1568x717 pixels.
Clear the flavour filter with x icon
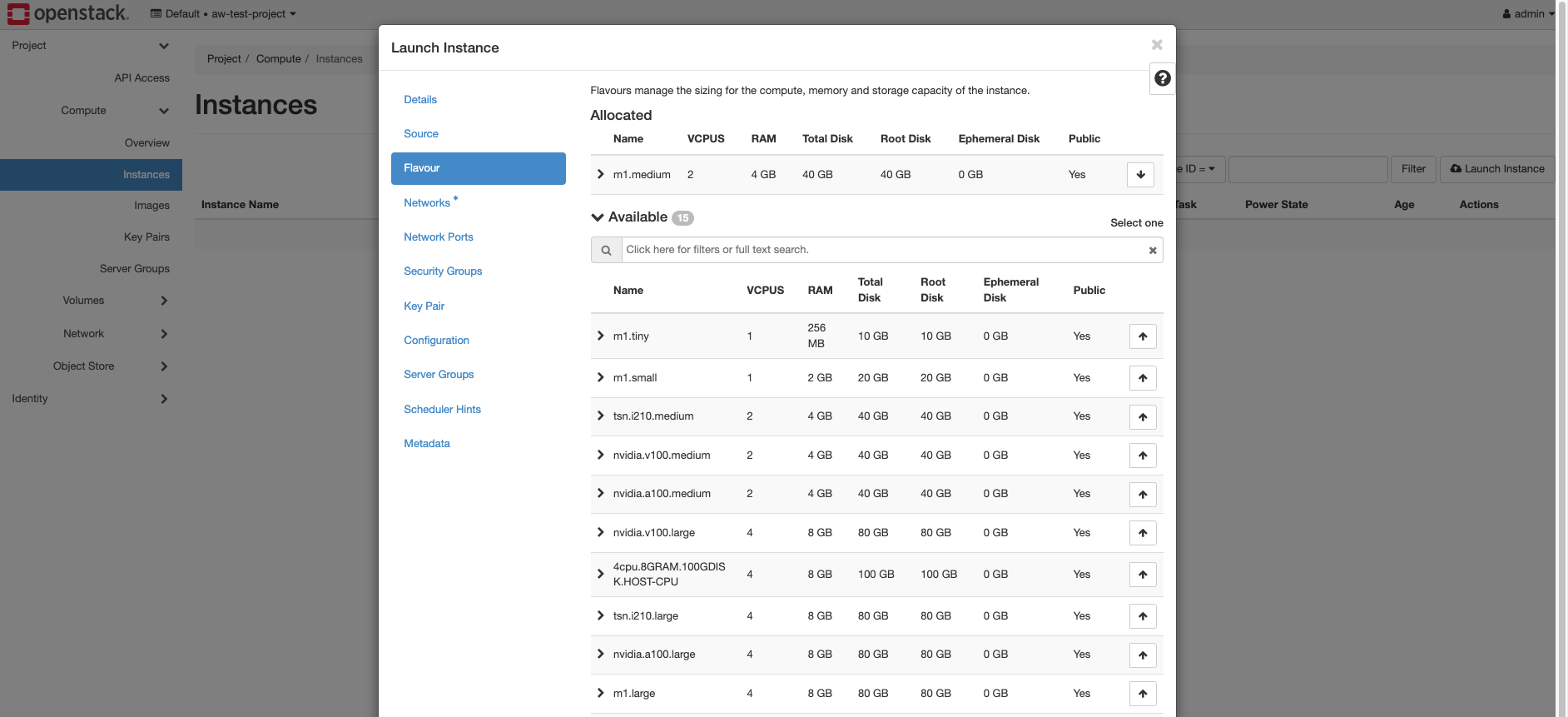(x=1153, y=251)
